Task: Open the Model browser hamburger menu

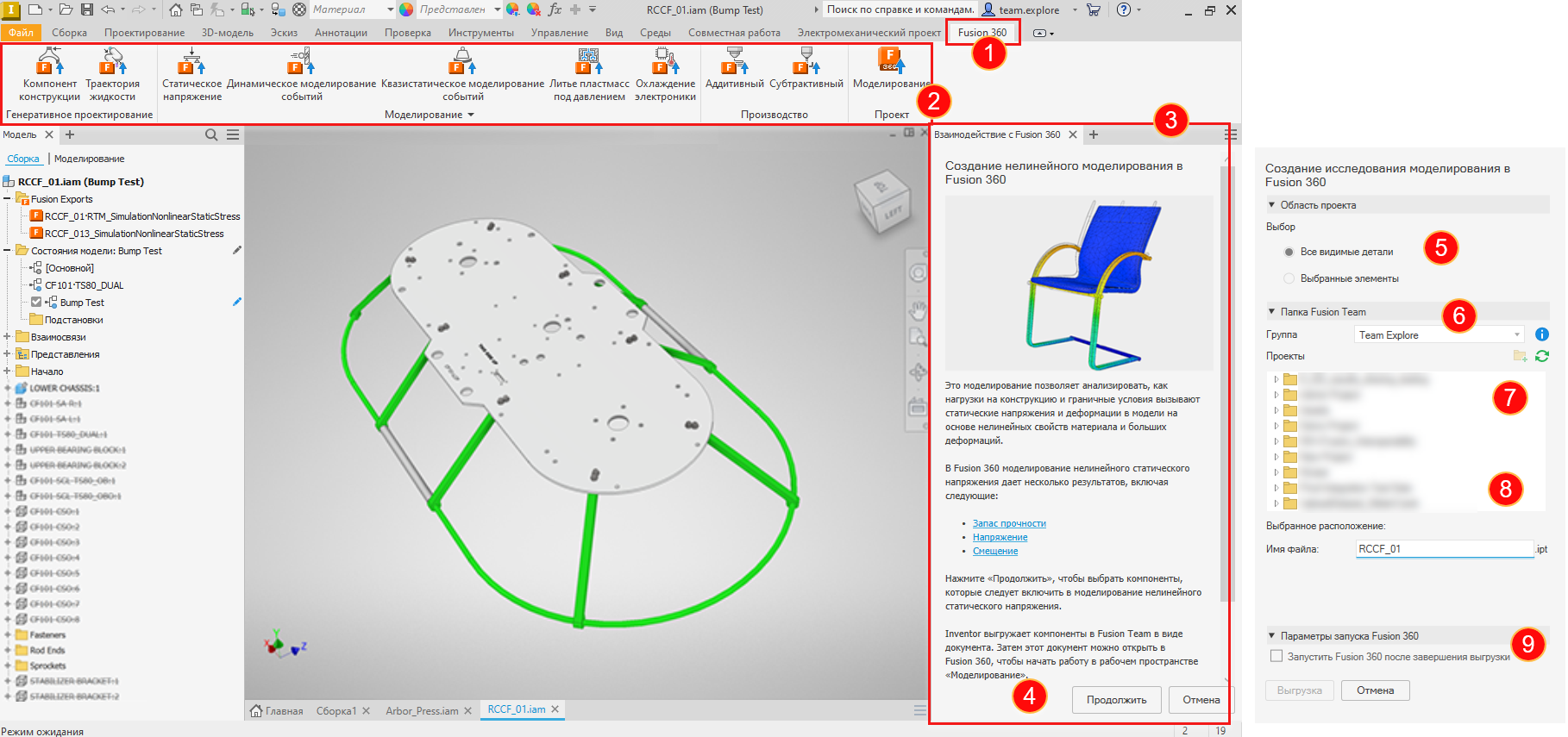Action: 233,134
